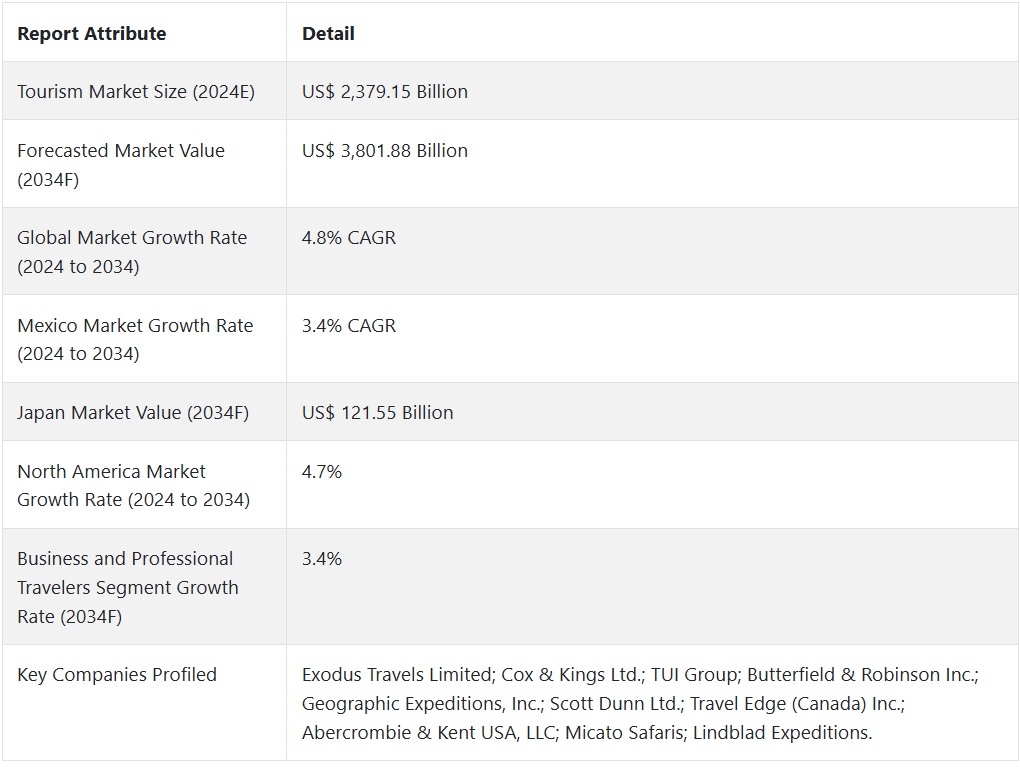Screen dimensions: 1020x767
Task: Select the 'Forecasted Market Value (2034F)' cell
Action: coord(121,165)
